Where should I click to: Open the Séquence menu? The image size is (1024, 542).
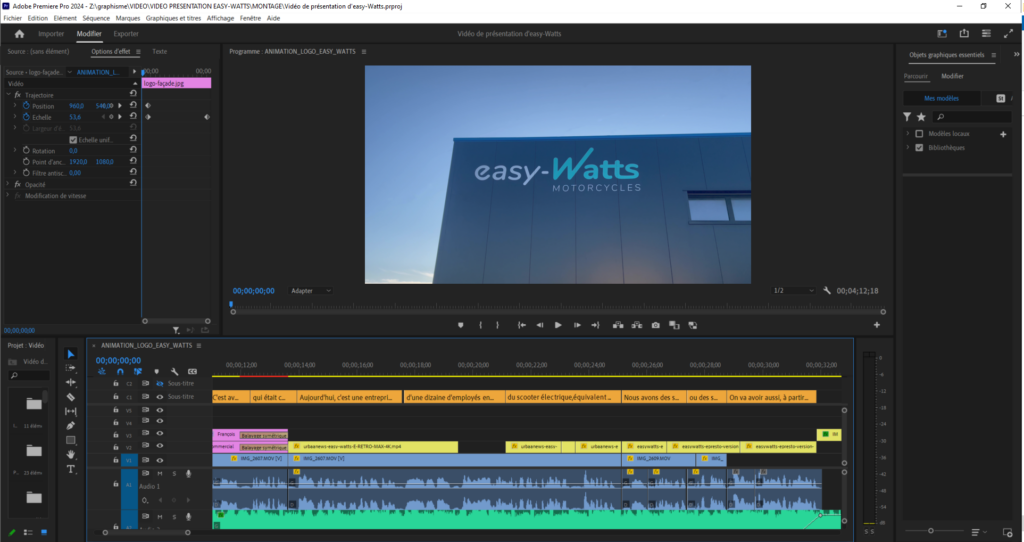pyautogui.click(x=96, y=18)
